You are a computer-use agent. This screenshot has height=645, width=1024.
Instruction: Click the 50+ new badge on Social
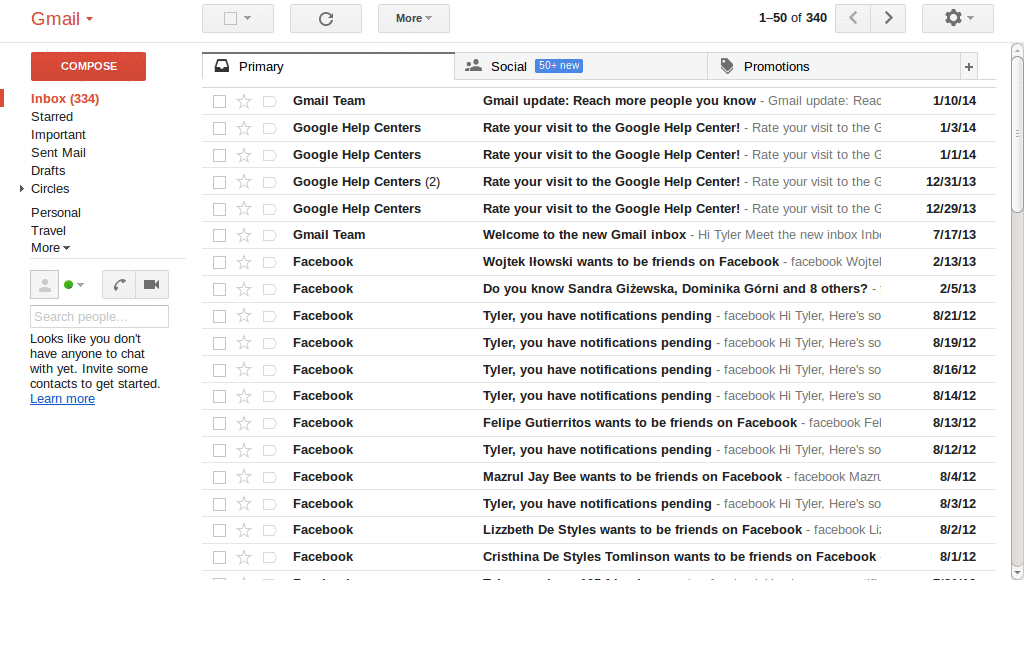pyautogui.click(x=559, y=66)
